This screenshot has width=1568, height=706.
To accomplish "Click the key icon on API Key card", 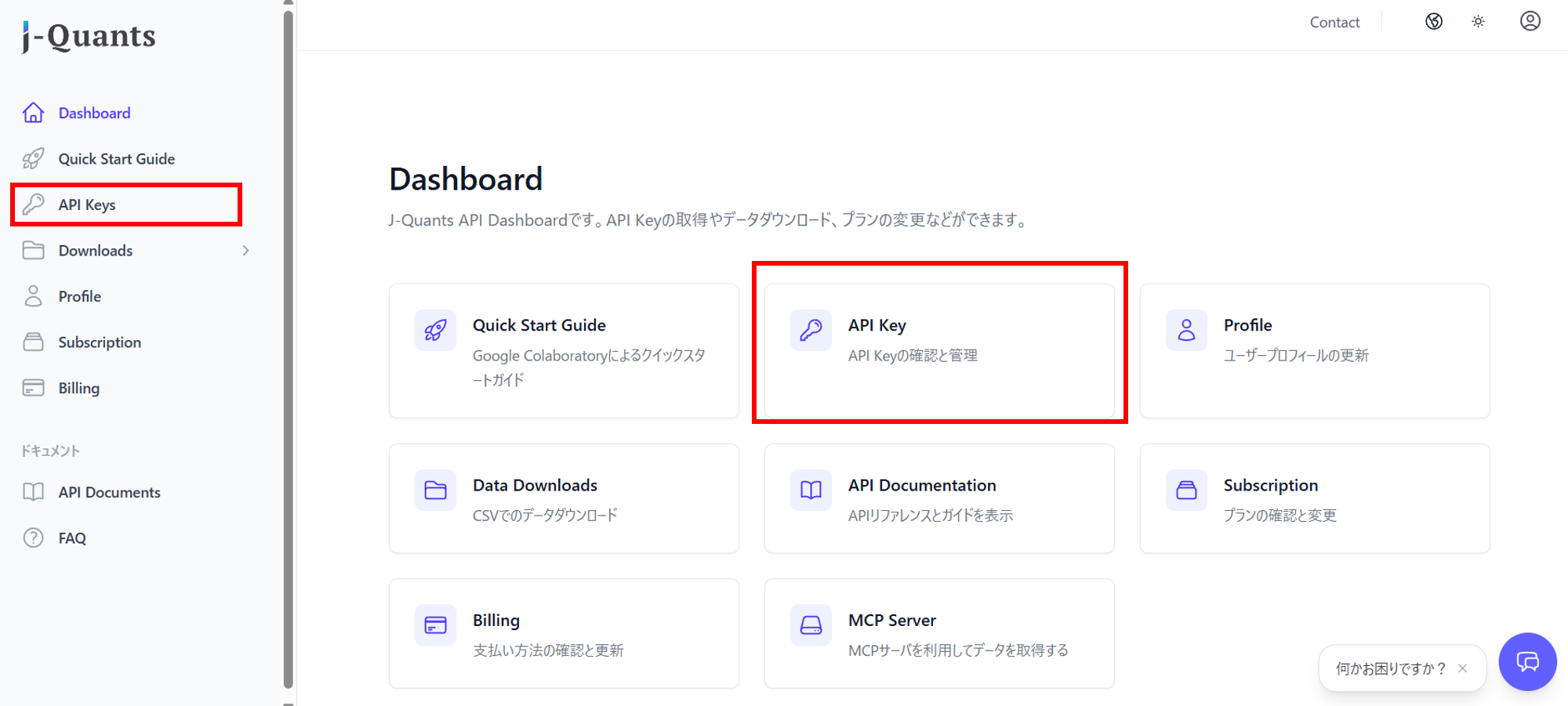I will coord(811,330).
